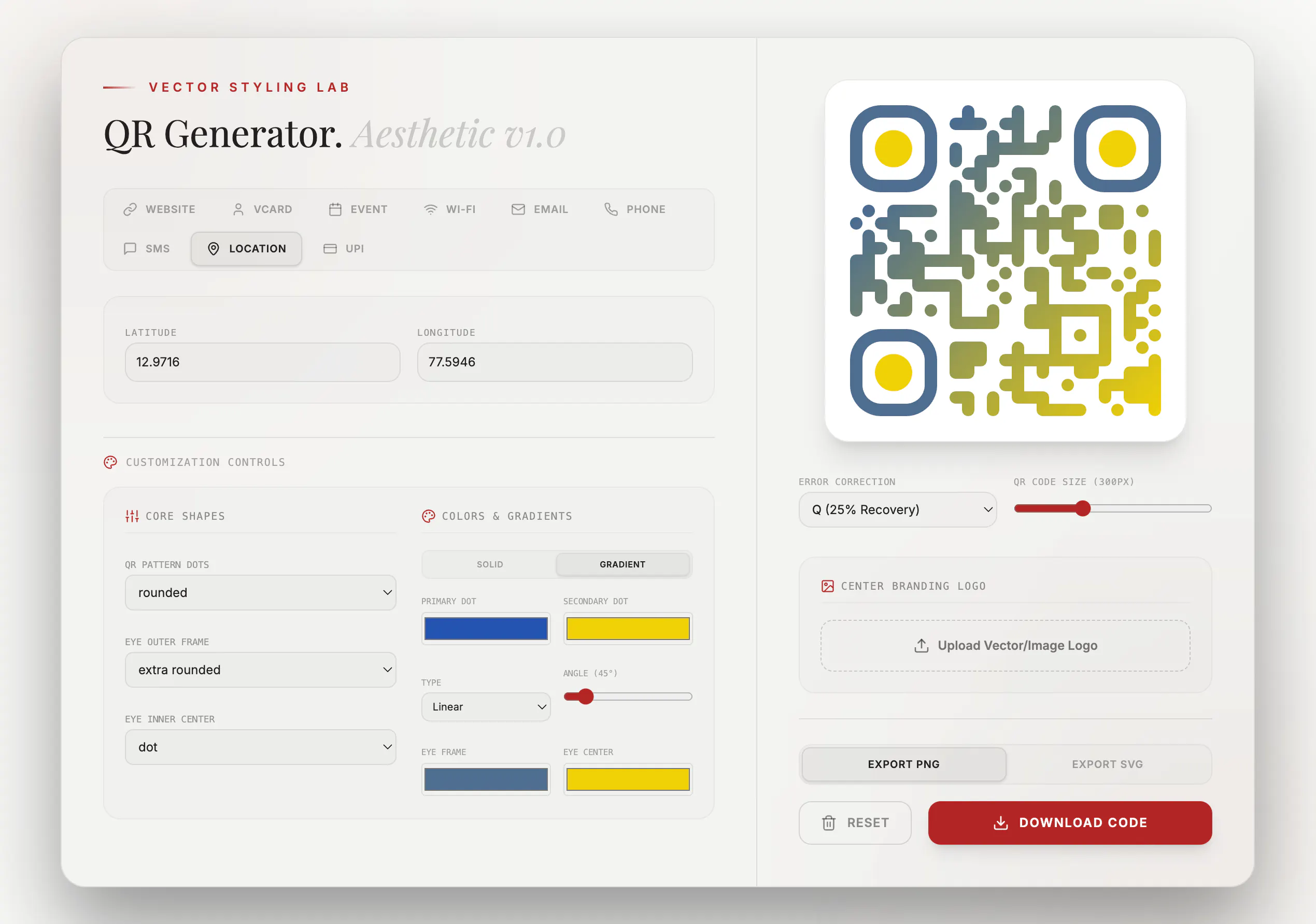Open the Eye Center color swatch
The width and height of the screenshot is (1316, 924).
(628, 779)
